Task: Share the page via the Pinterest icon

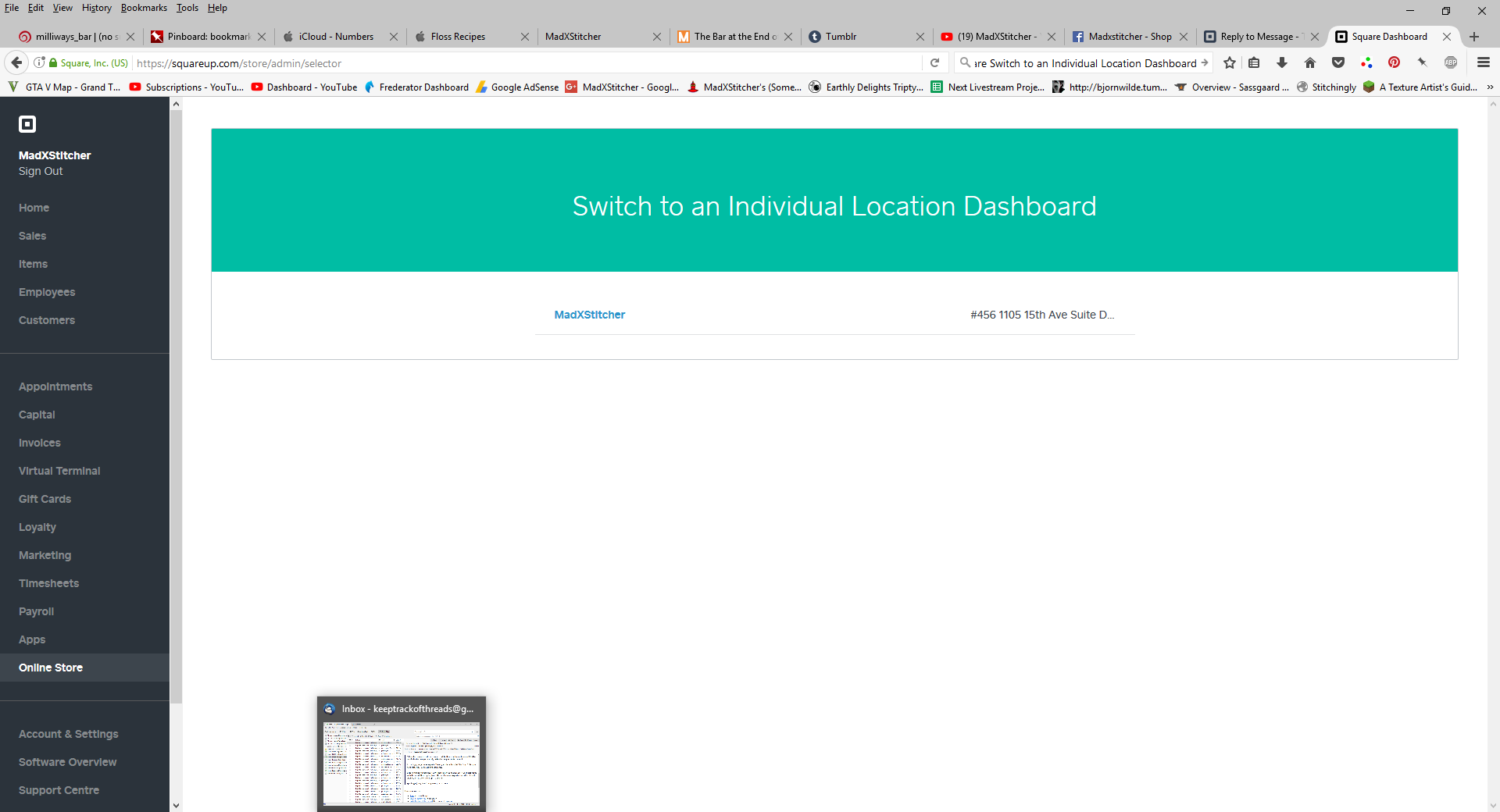Action: [x=1395, y=63]
